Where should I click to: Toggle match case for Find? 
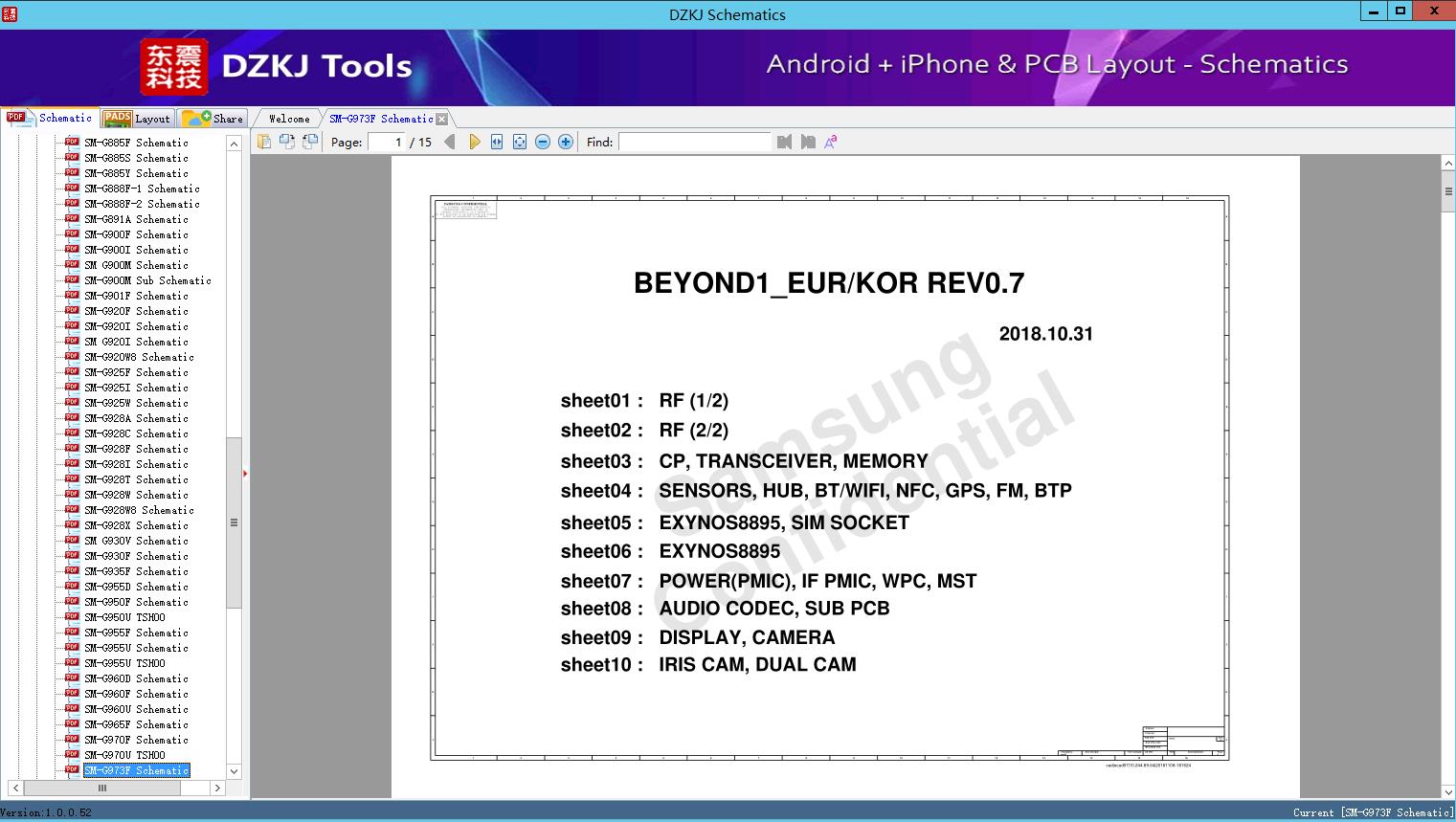point(831,142)
